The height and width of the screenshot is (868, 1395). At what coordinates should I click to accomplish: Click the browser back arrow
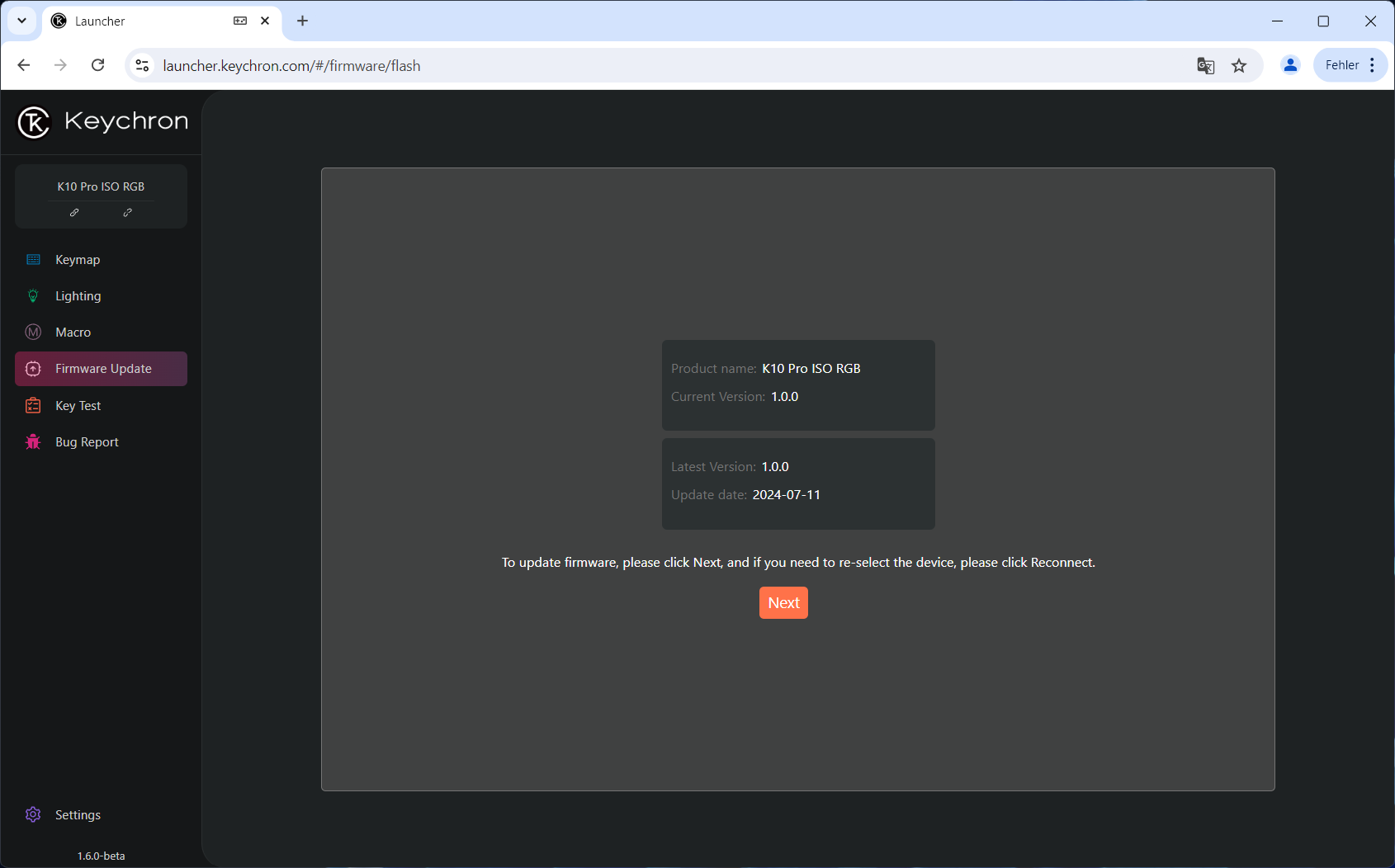coord(24,65)
